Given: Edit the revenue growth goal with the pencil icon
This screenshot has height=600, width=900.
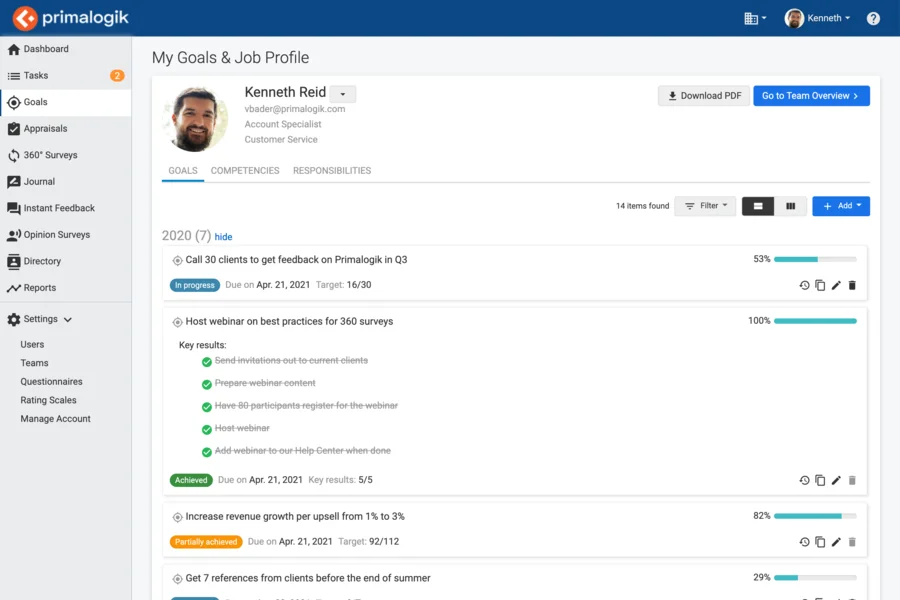Looking at the screenshot, I should pyautogui.click(x=836, y=541).
